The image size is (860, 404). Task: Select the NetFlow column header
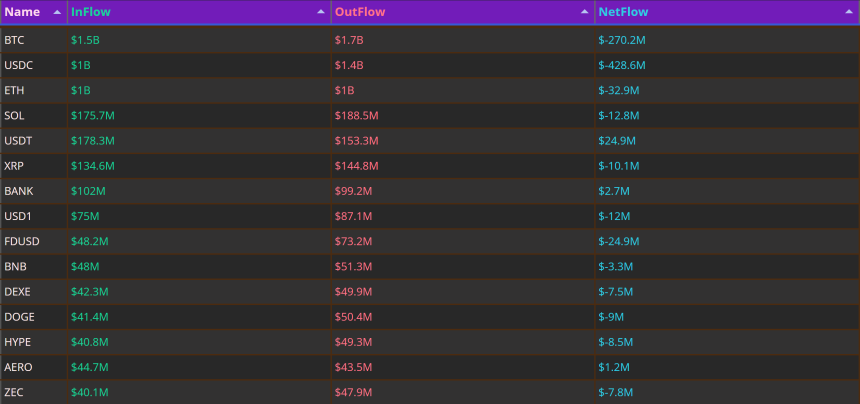point(727,12)
